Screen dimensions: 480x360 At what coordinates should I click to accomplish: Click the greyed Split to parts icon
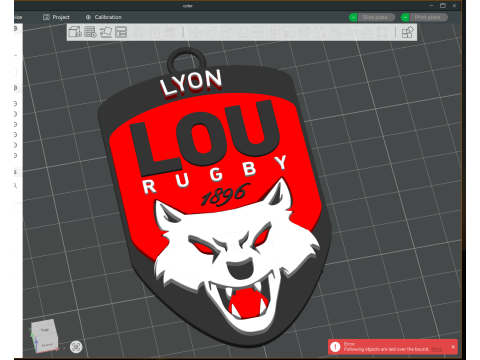point(155,32)
